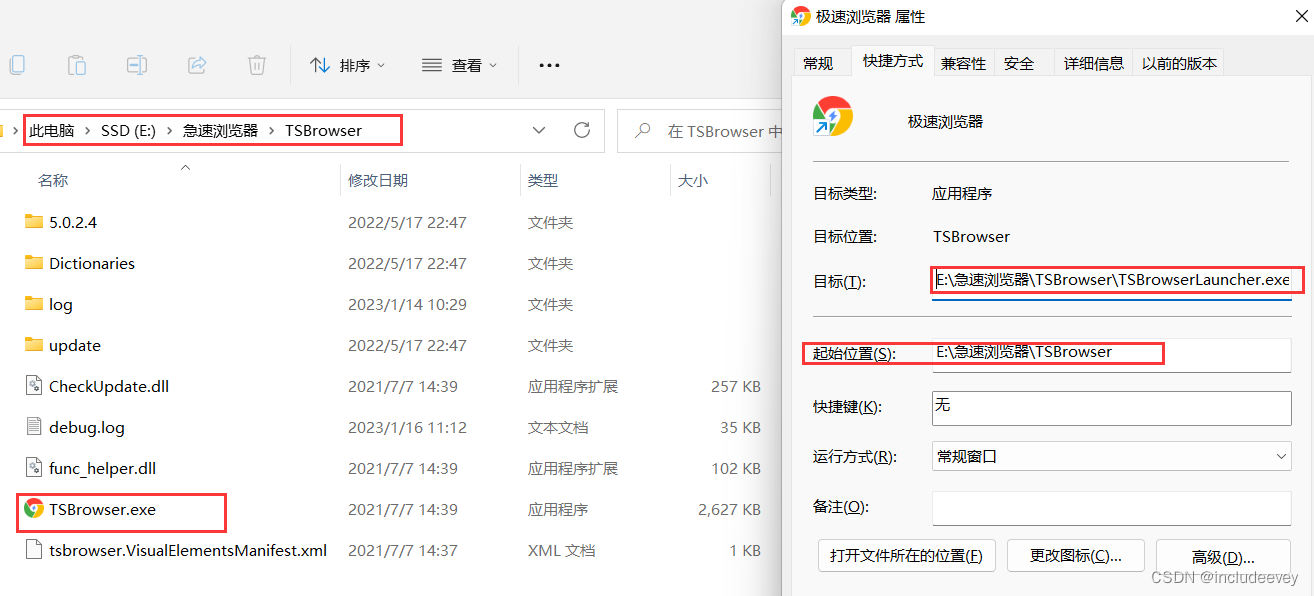Select the update folder icon
This screenshot has width=1314, height=596.
click(34, 345)
